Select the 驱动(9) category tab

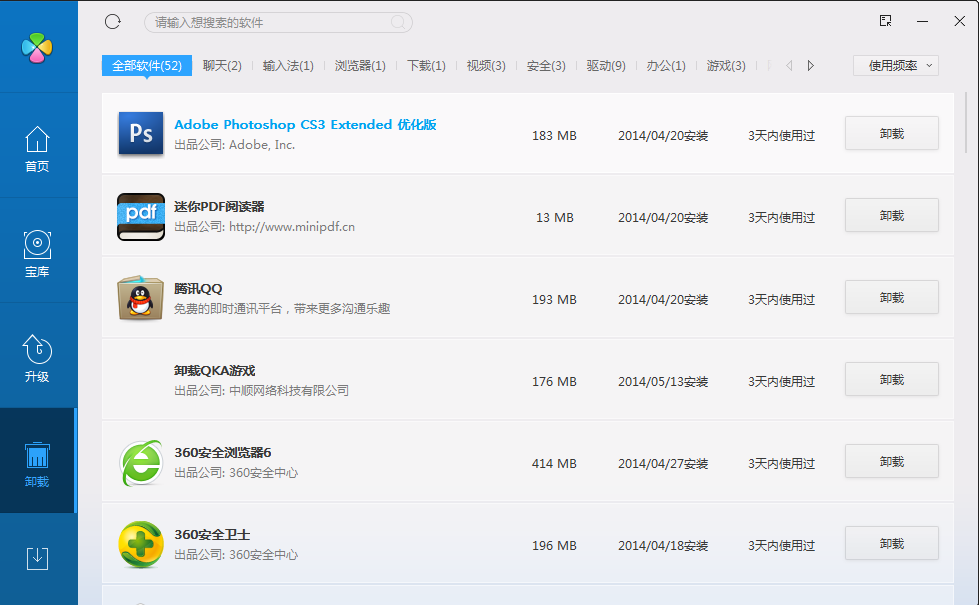click(x=606, y=66)
